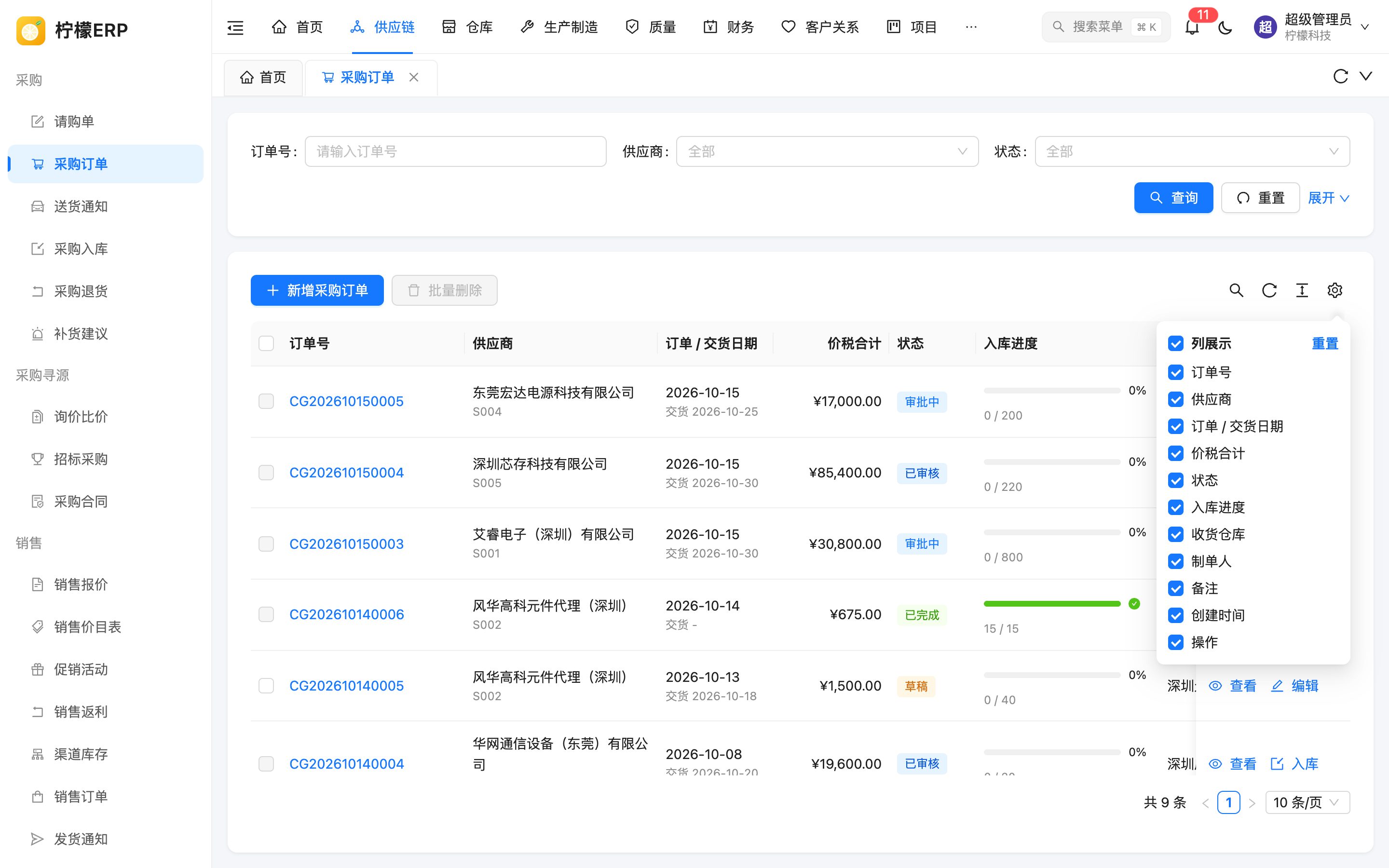This screenshot has height=868, width=1389.
Task: Switch to the 客户关系 top menu
Action: (819, 27)
